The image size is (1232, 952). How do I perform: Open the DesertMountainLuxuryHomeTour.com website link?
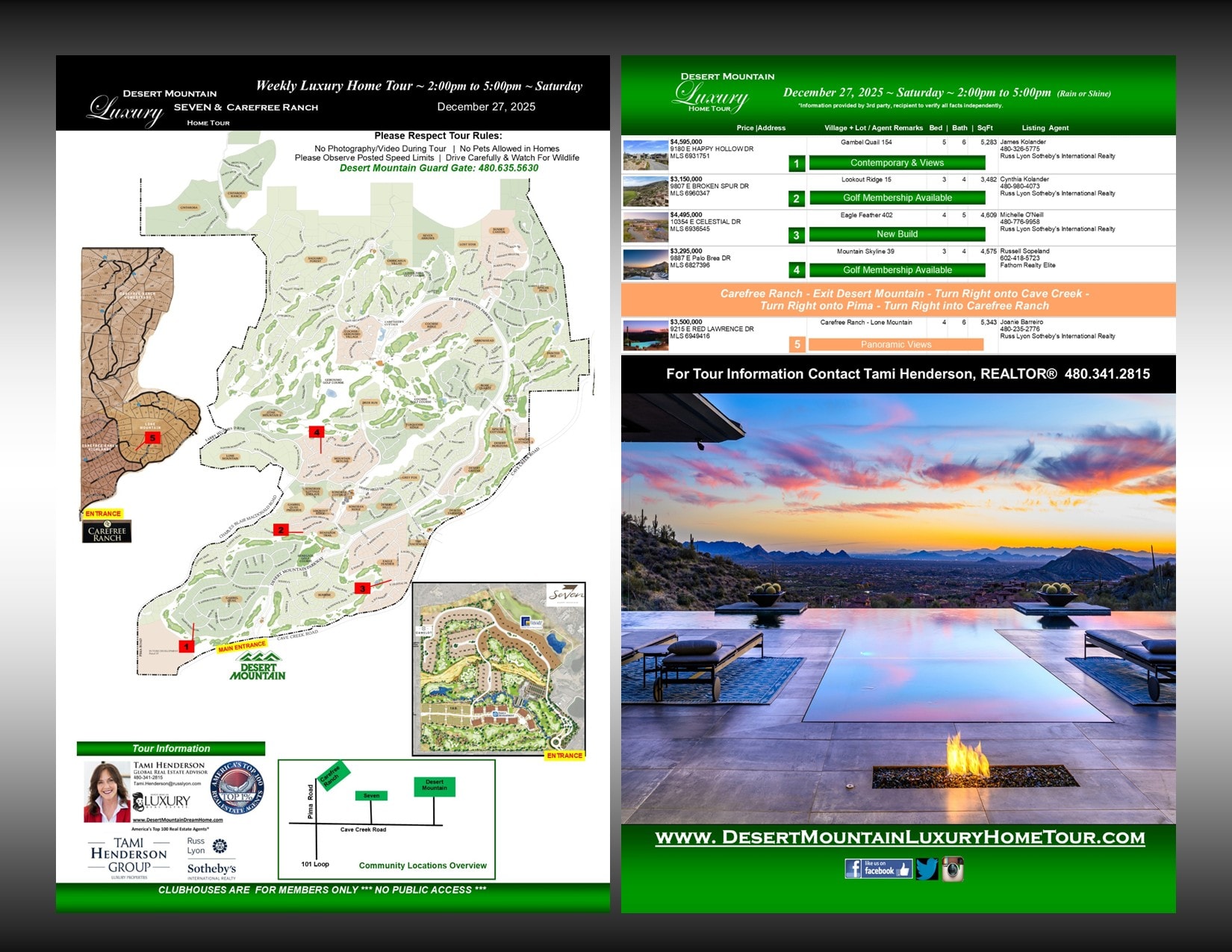pos(900,838)
